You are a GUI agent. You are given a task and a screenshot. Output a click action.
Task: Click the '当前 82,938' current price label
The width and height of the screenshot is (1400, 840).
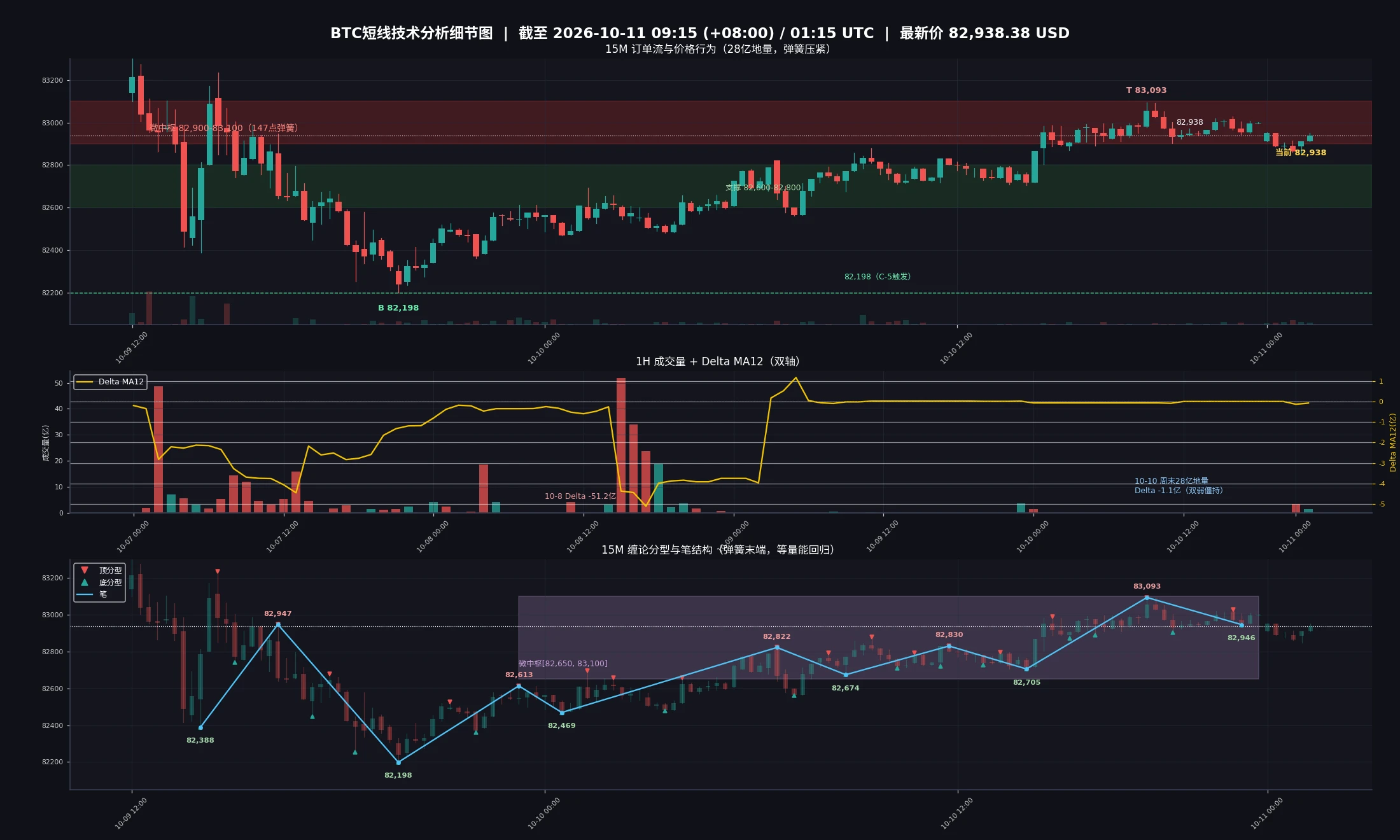pyautogui.click(x=1301, y=153)
